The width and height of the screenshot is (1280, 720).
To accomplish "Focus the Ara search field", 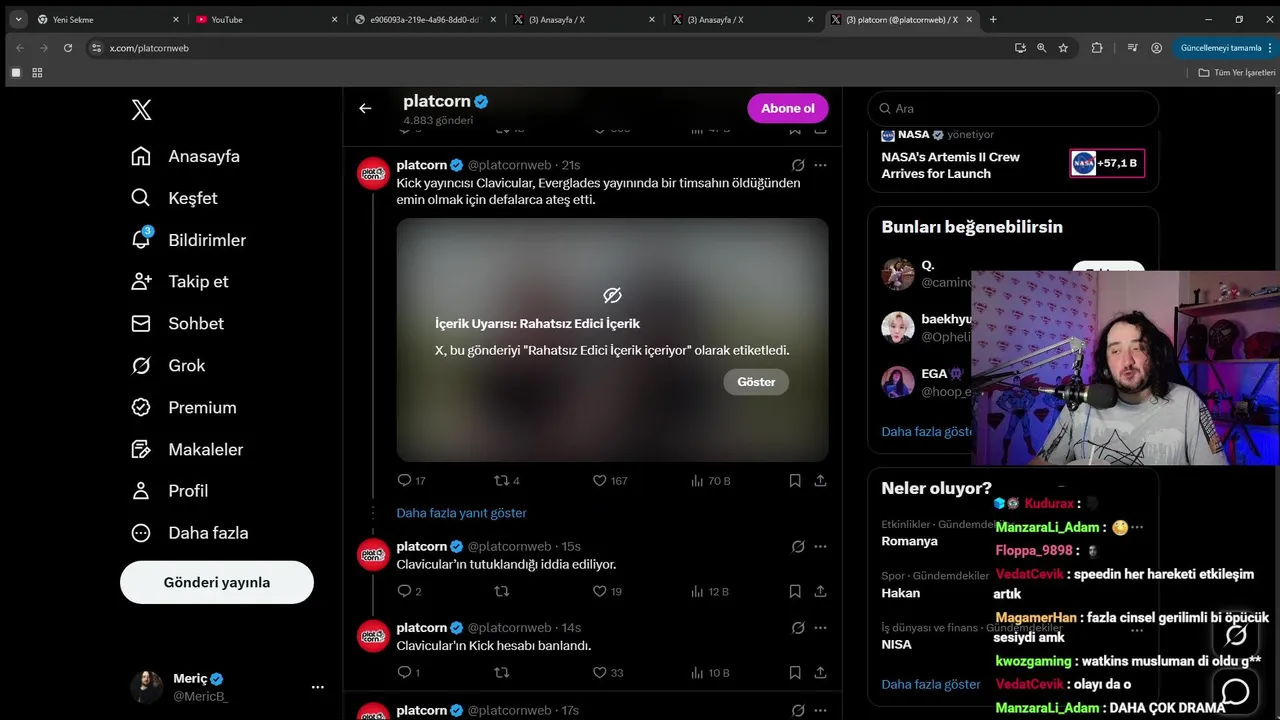I will pos(1013,108).
